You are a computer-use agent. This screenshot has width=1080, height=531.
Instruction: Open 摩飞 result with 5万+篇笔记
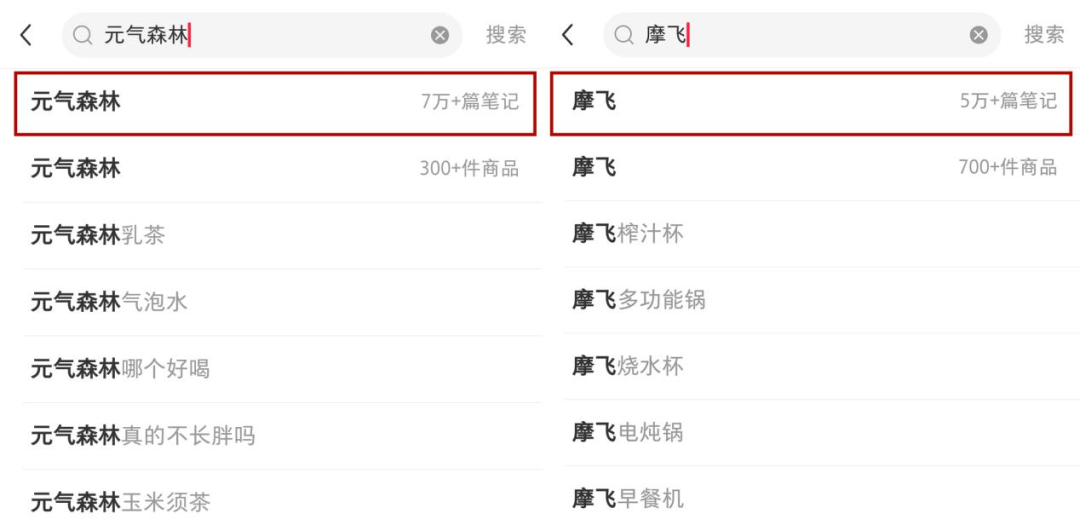pyautogui.click(x=811, y=103)
